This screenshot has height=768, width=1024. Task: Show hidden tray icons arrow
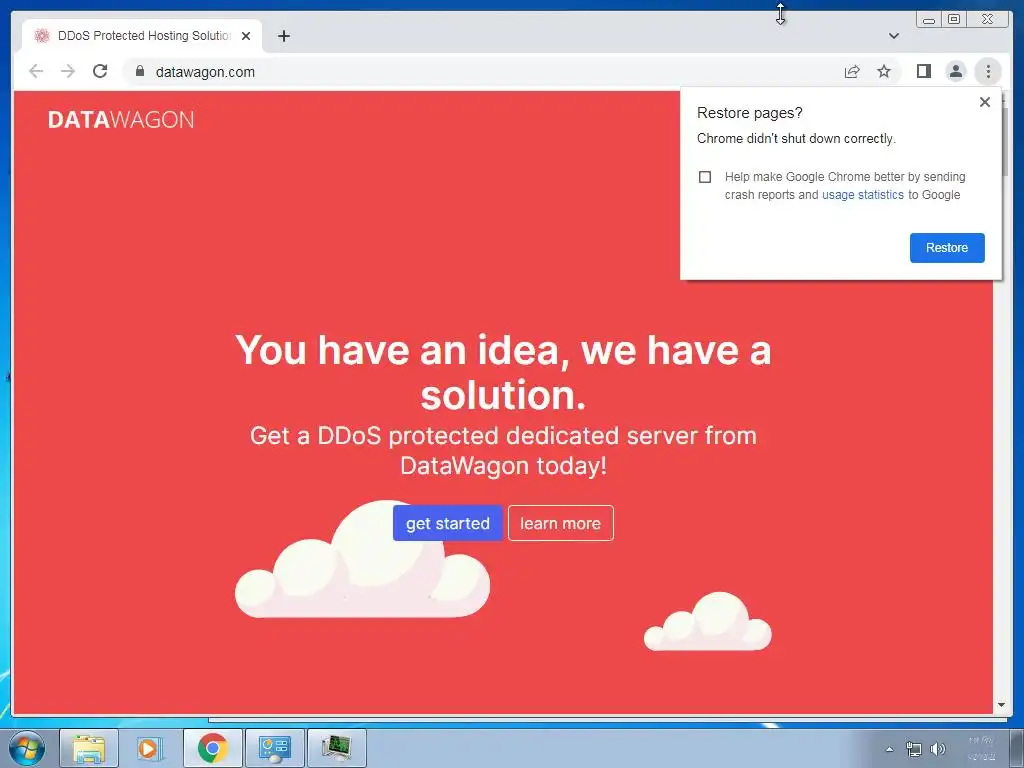tap(889, 749)
